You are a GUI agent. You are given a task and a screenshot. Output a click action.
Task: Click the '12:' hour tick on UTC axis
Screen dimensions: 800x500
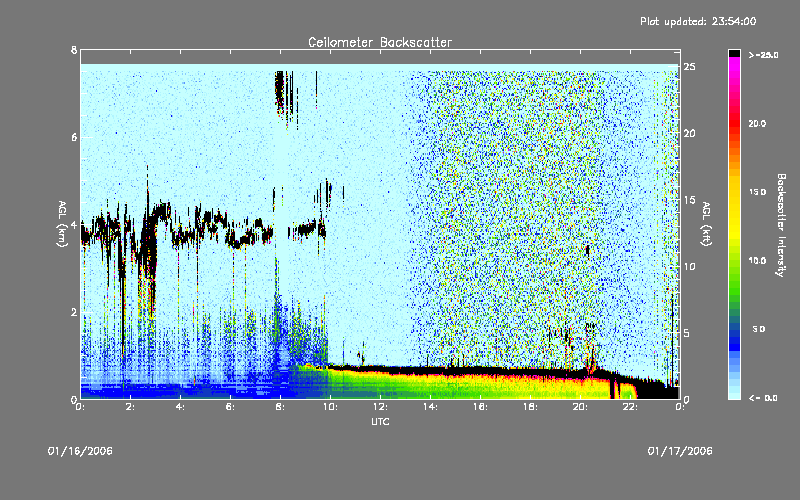381,407
